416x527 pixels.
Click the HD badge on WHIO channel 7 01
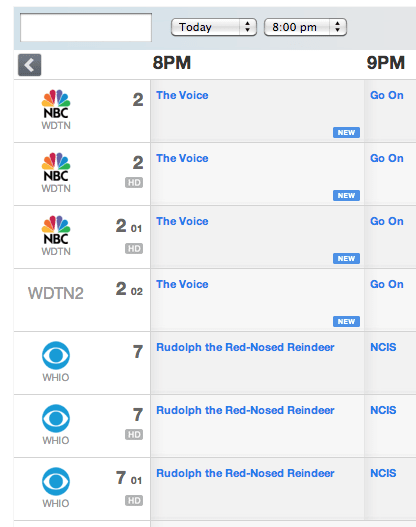134,500
